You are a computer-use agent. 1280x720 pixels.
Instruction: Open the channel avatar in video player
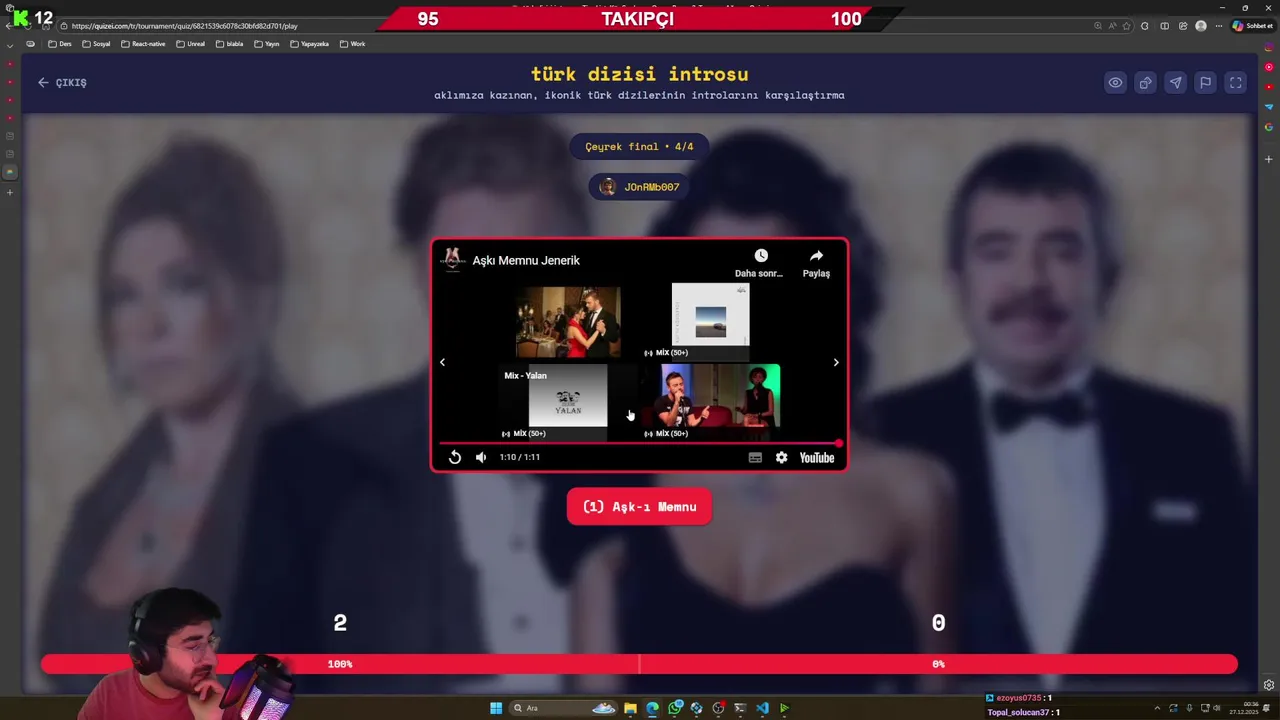pos(453,259)
